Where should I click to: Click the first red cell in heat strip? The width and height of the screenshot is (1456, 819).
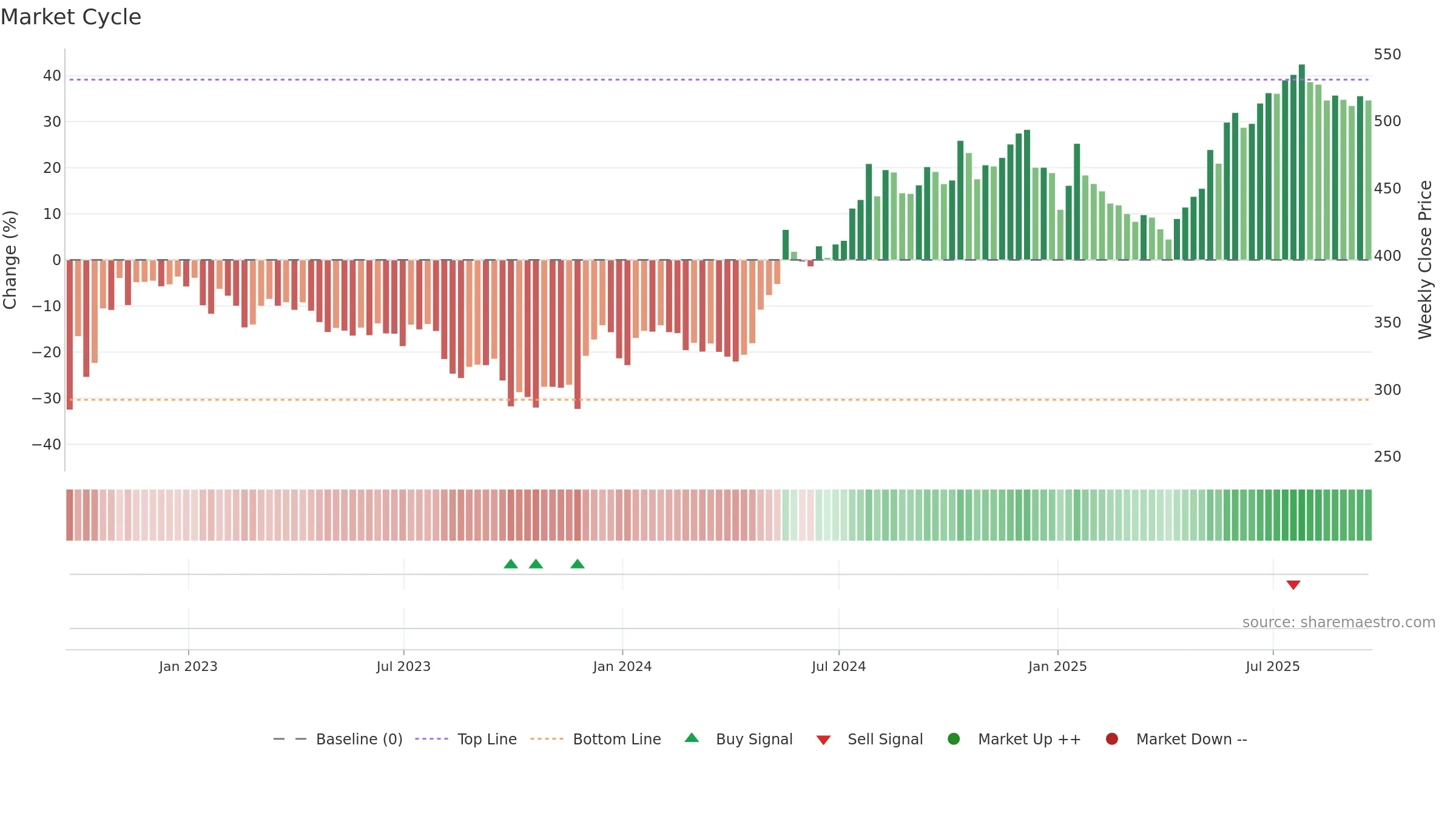(70, 515)
